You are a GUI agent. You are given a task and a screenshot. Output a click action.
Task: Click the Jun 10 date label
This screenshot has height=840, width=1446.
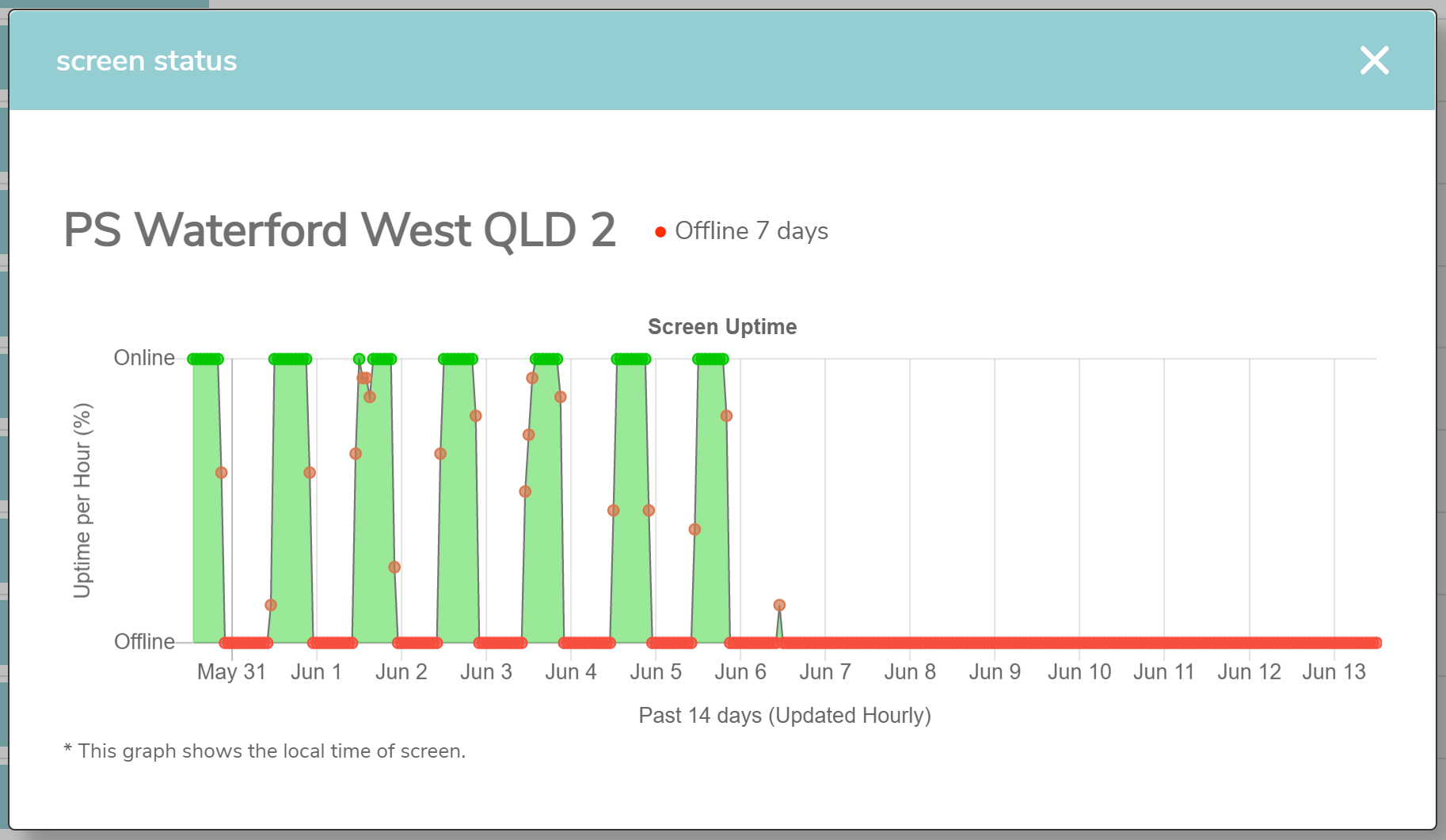[x=1079, y=672]
